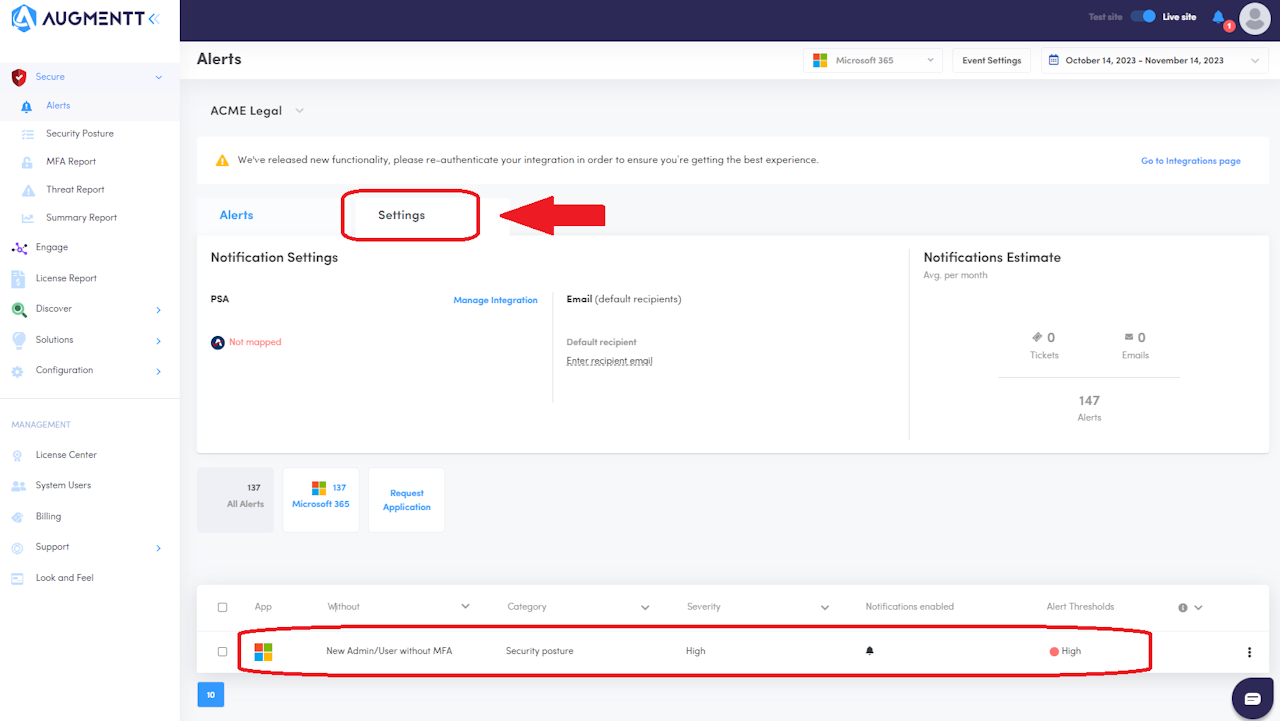The height and width of the screenshot is (721, 1280).
Task: Open the date range picker dropdown
Action: [1154, 61]
